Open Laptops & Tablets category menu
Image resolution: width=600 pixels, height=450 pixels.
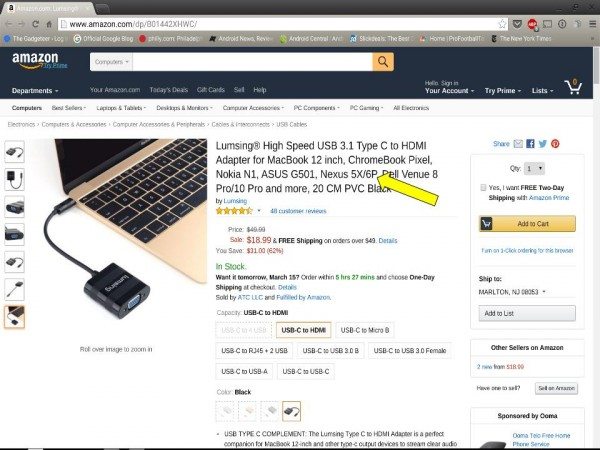click(x=121, y=108)
